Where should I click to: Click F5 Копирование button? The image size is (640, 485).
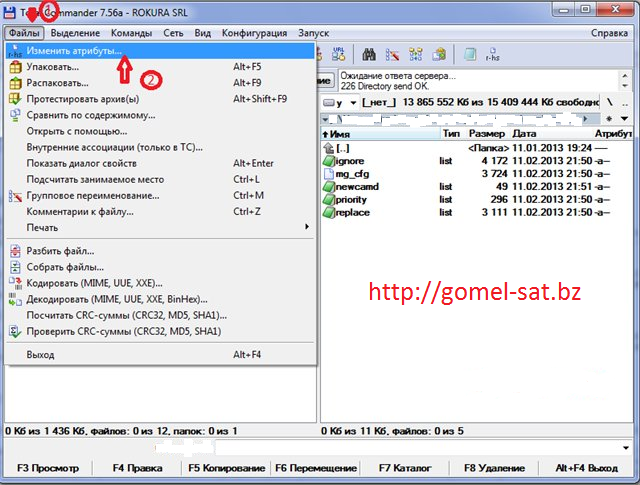tap(227, 468)
